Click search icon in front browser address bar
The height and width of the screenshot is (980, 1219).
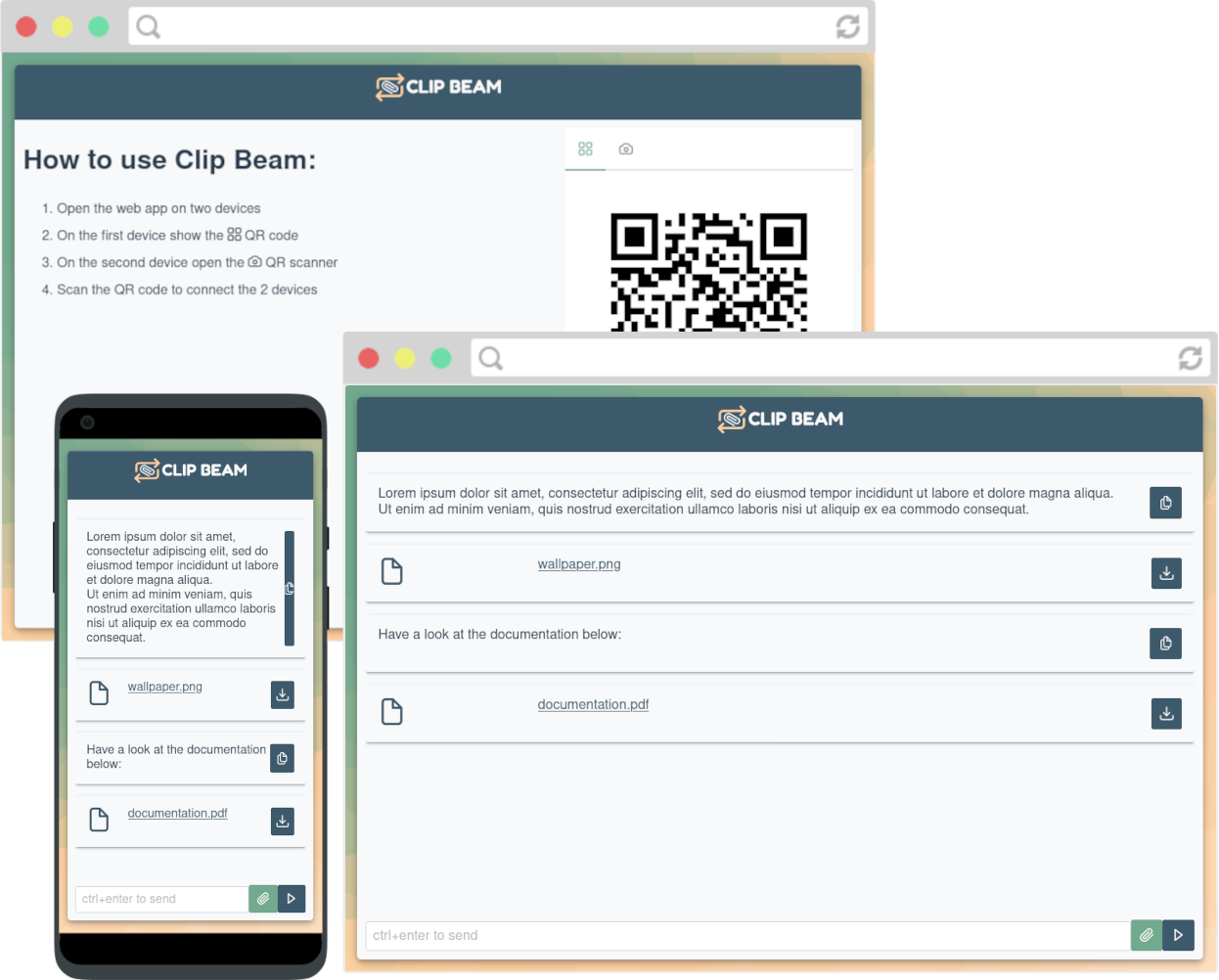490,358
